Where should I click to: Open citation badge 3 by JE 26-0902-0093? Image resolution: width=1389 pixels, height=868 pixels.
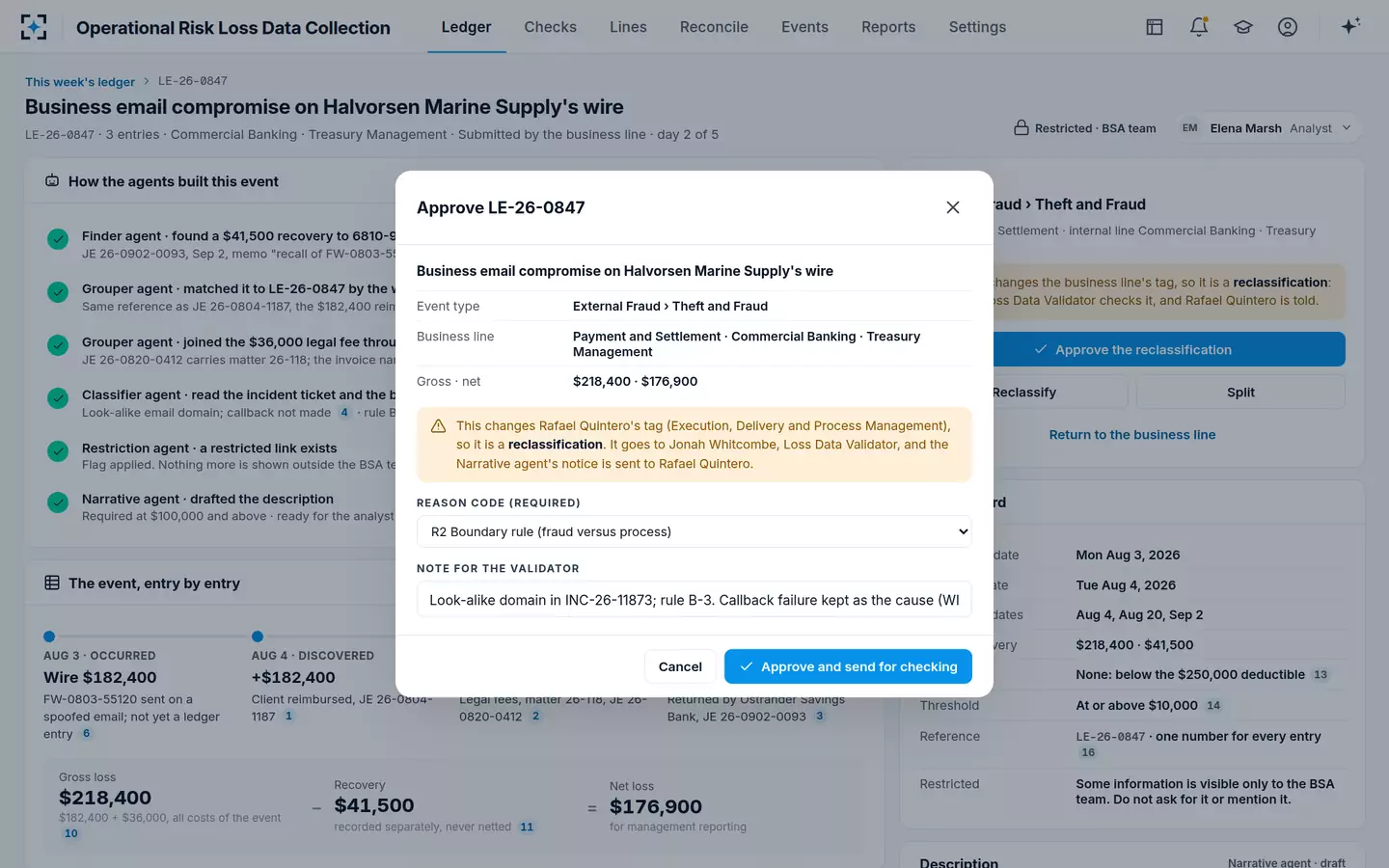(820, 717)
